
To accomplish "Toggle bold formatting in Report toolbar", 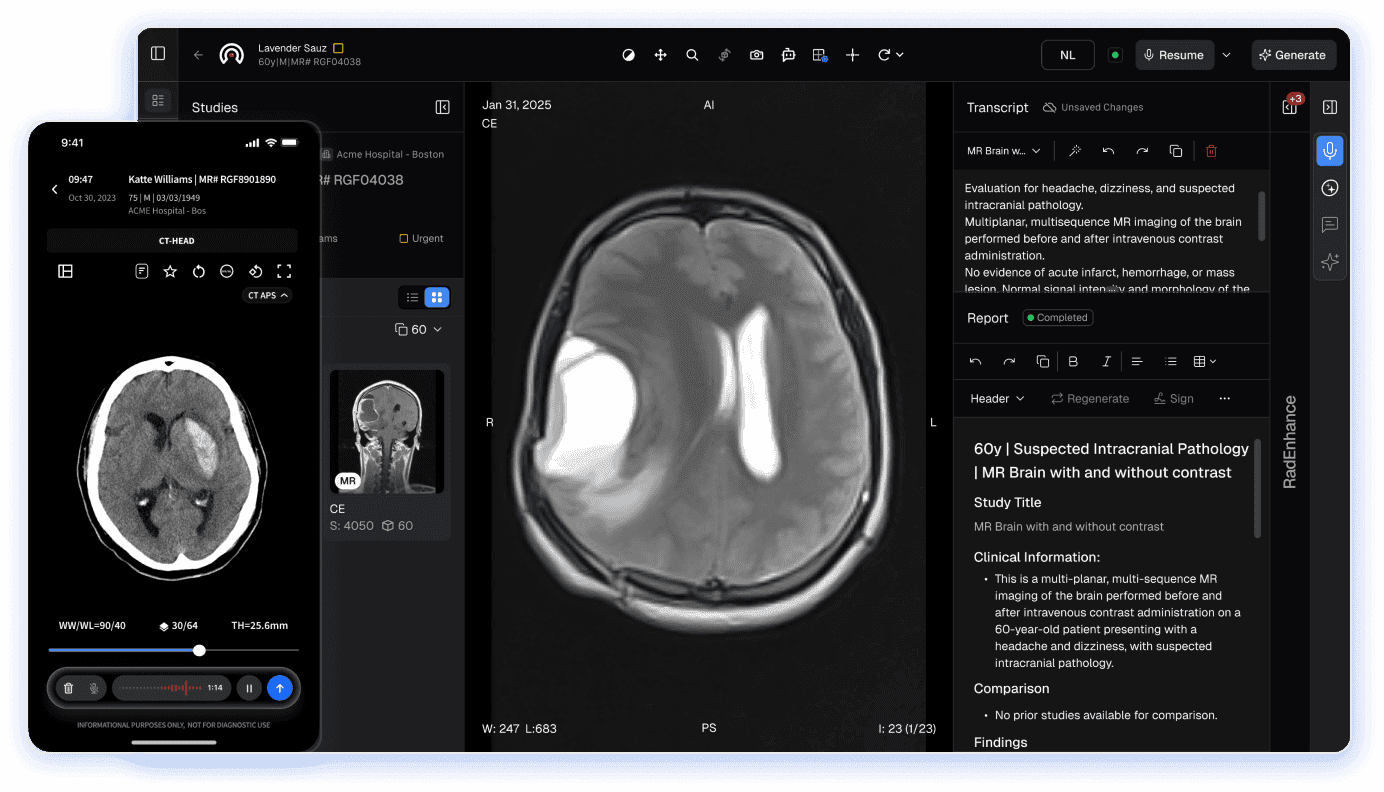I will 1073,361.
